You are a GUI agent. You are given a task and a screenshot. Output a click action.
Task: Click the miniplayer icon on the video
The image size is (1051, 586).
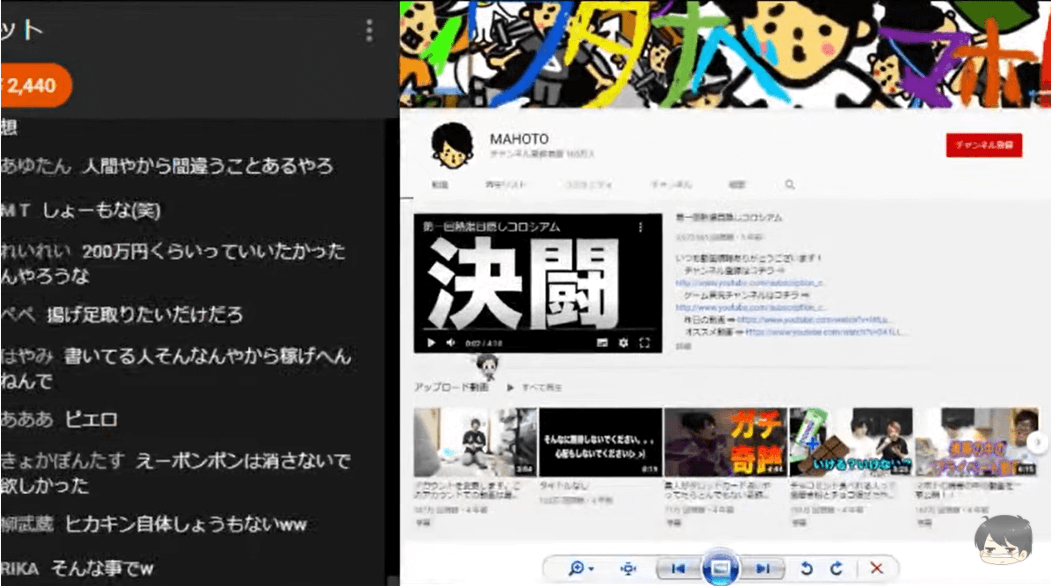pyautogui.click(x=602, y=343)
